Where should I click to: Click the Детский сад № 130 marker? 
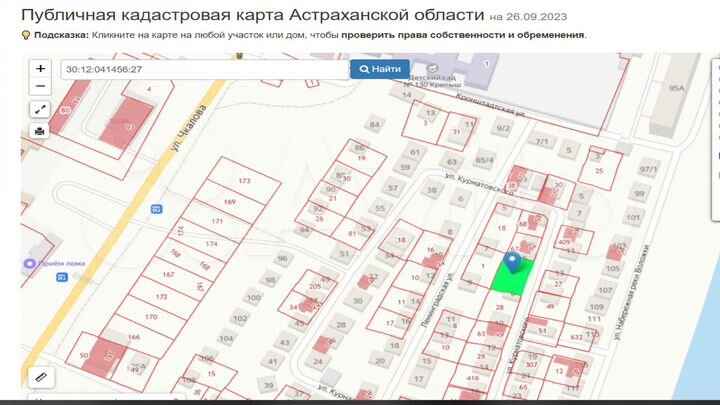432,68
